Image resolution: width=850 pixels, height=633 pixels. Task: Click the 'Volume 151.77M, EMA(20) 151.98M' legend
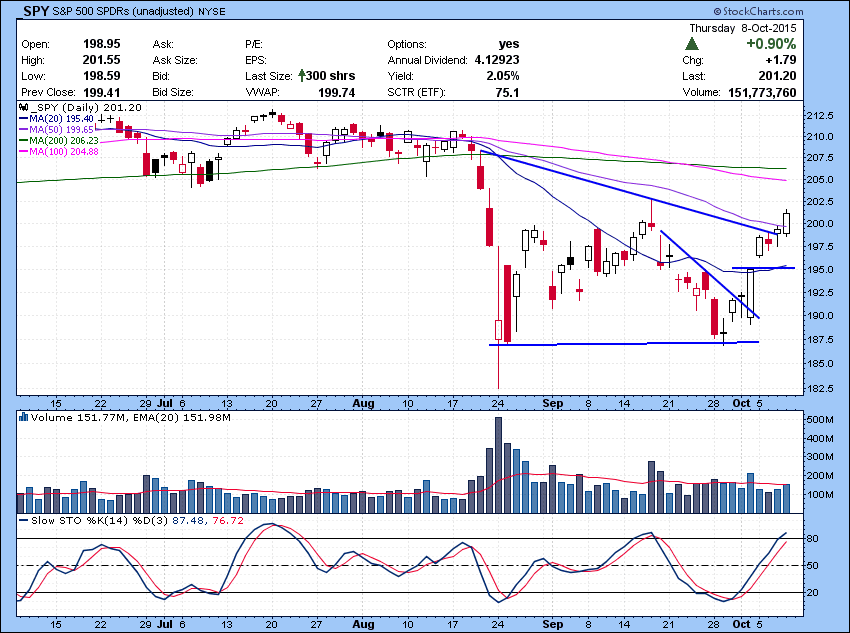pos(131,417)
